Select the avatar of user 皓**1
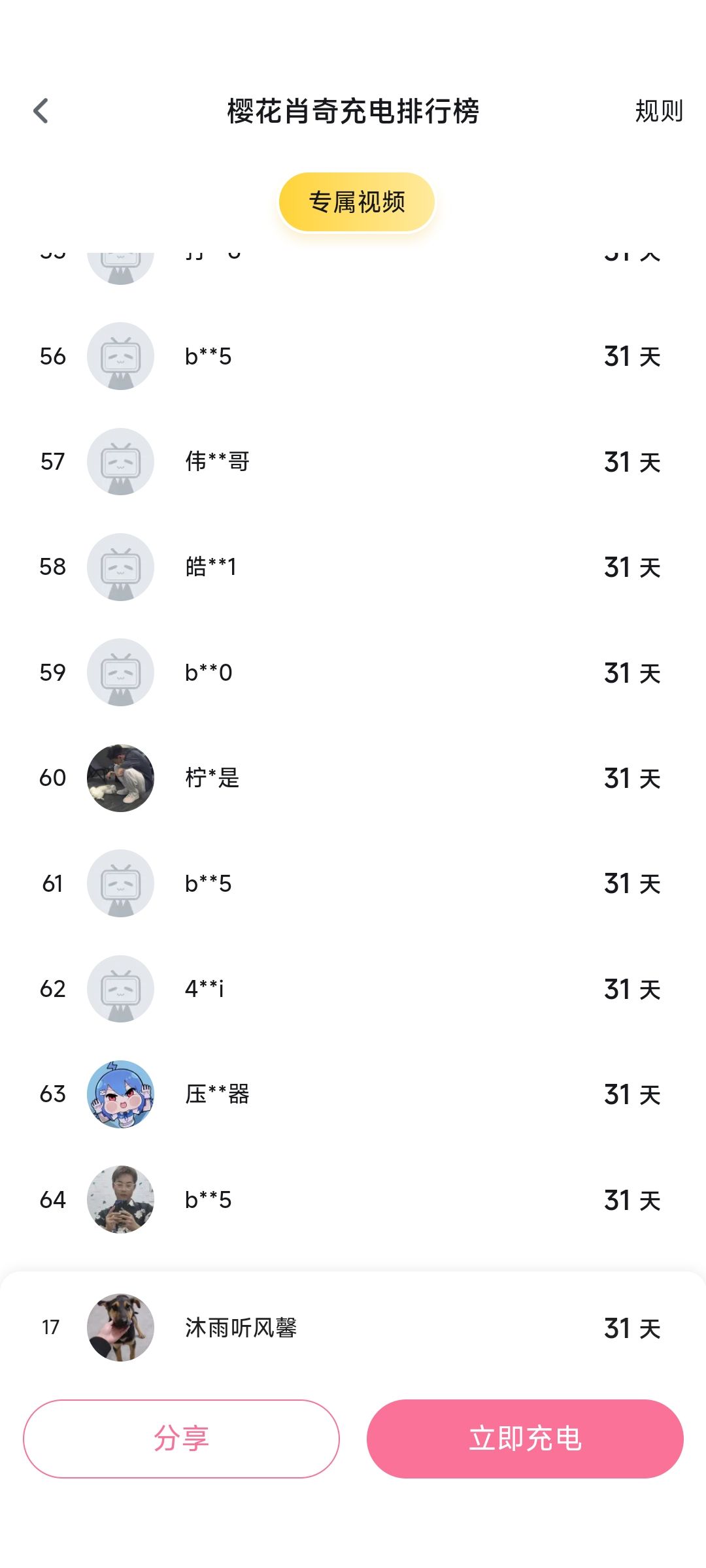Screen dimensions: 706x1568 click(120, 567)
